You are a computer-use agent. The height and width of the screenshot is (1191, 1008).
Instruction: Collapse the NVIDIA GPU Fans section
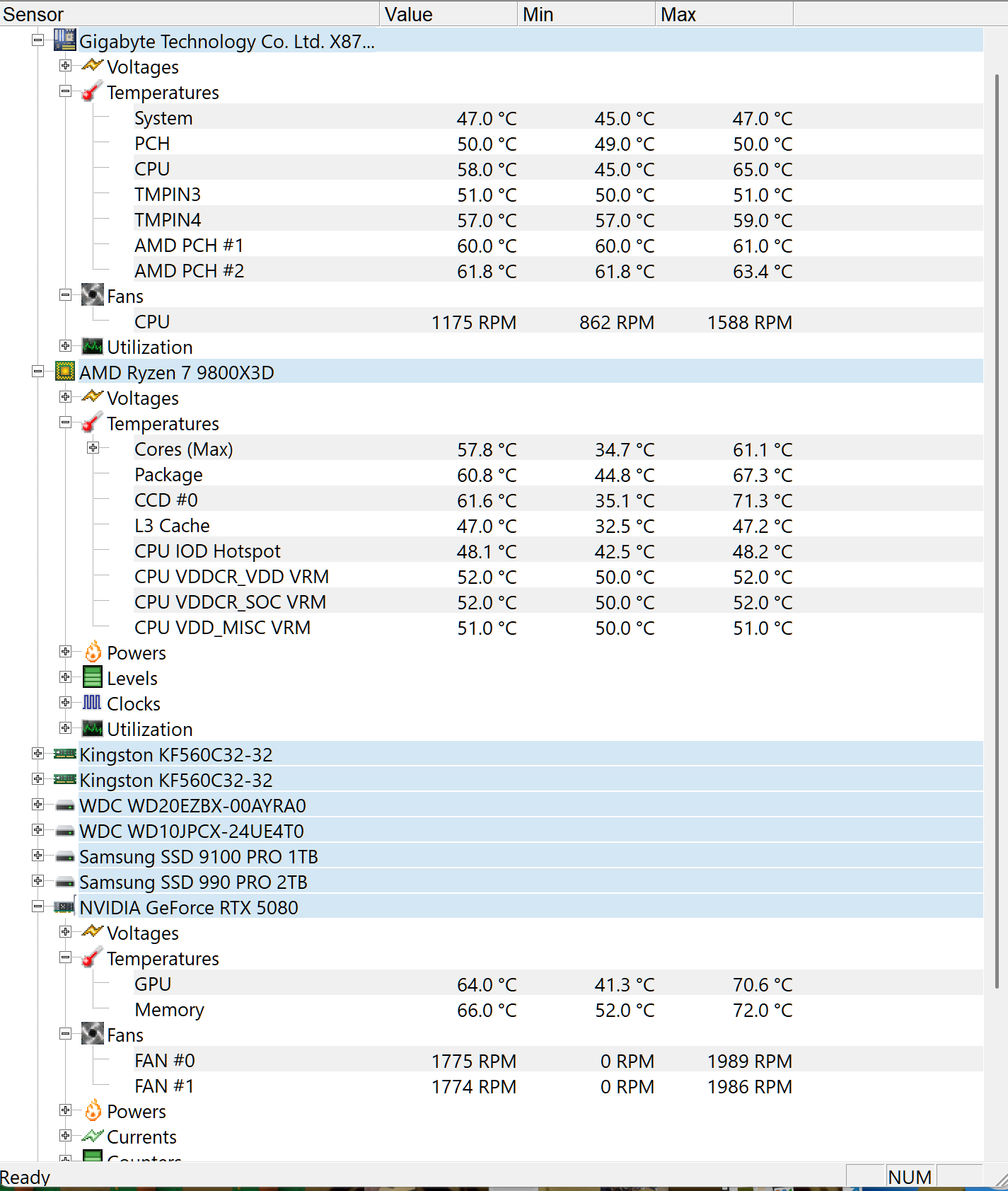pos(65,1034)
